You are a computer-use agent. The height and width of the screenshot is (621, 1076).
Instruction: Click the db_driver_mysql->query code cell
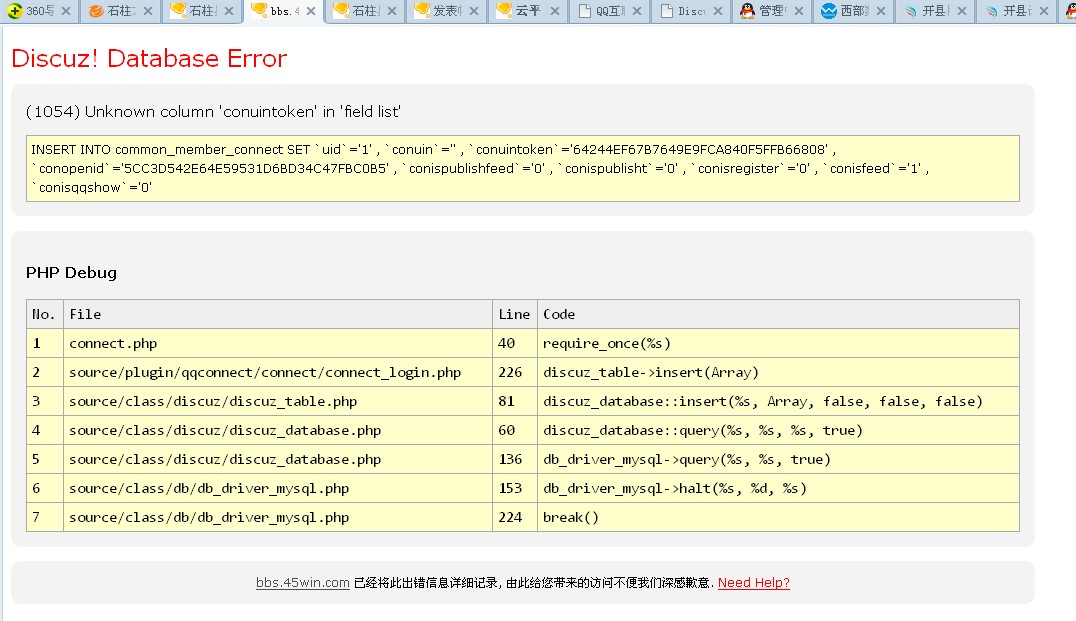pyautogui.click(x=778, y=459)
